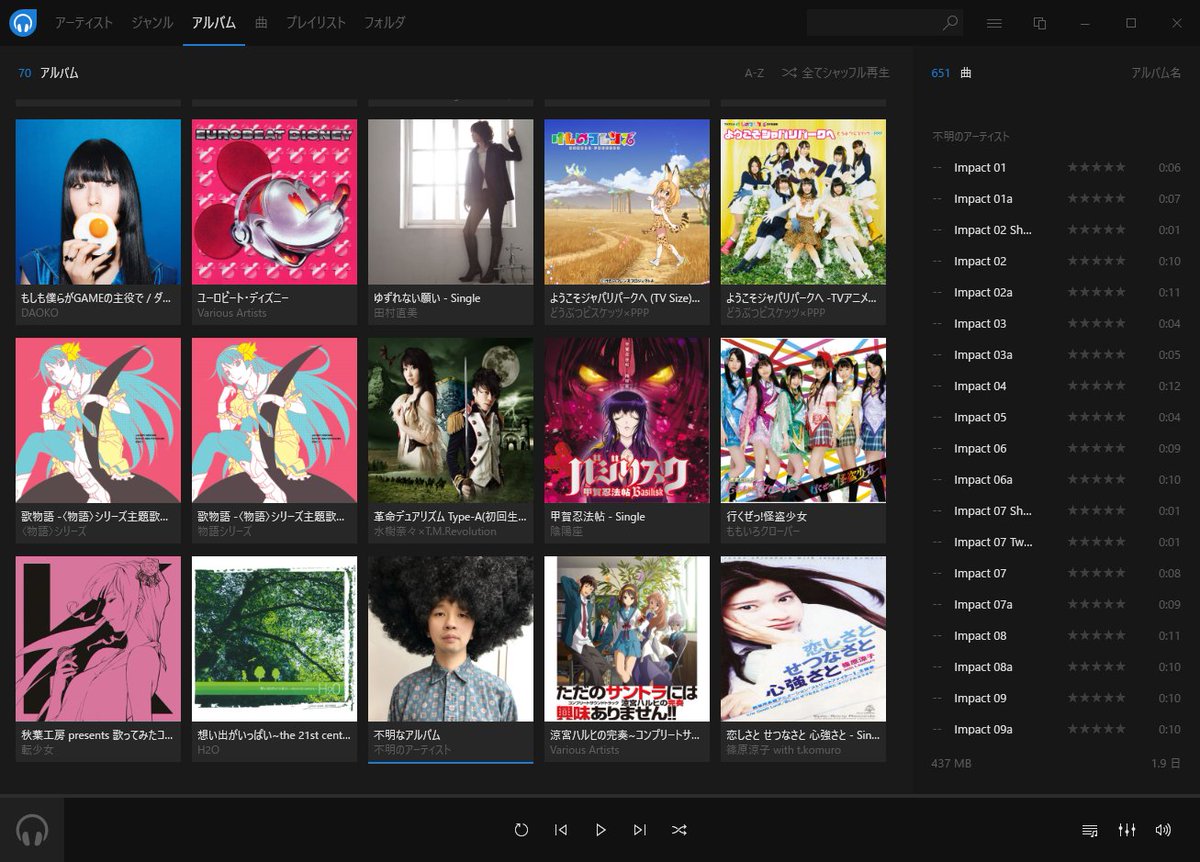Click the search magnifier icon
The height and width of the screenshot is (862, 1200).
pos(950,23)
